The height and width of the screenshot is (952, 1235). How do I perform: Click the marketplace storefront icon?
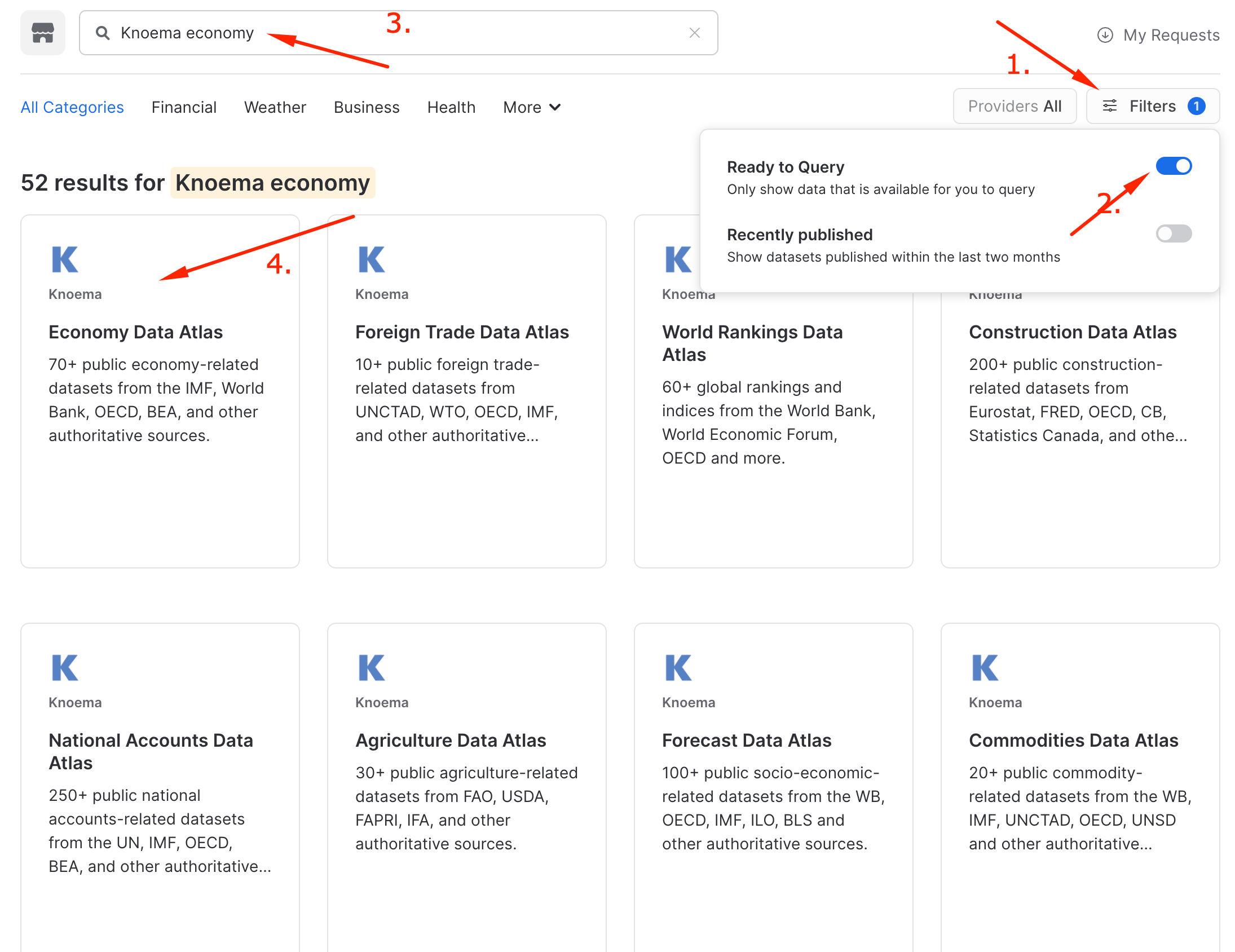[x=42, y=33]
